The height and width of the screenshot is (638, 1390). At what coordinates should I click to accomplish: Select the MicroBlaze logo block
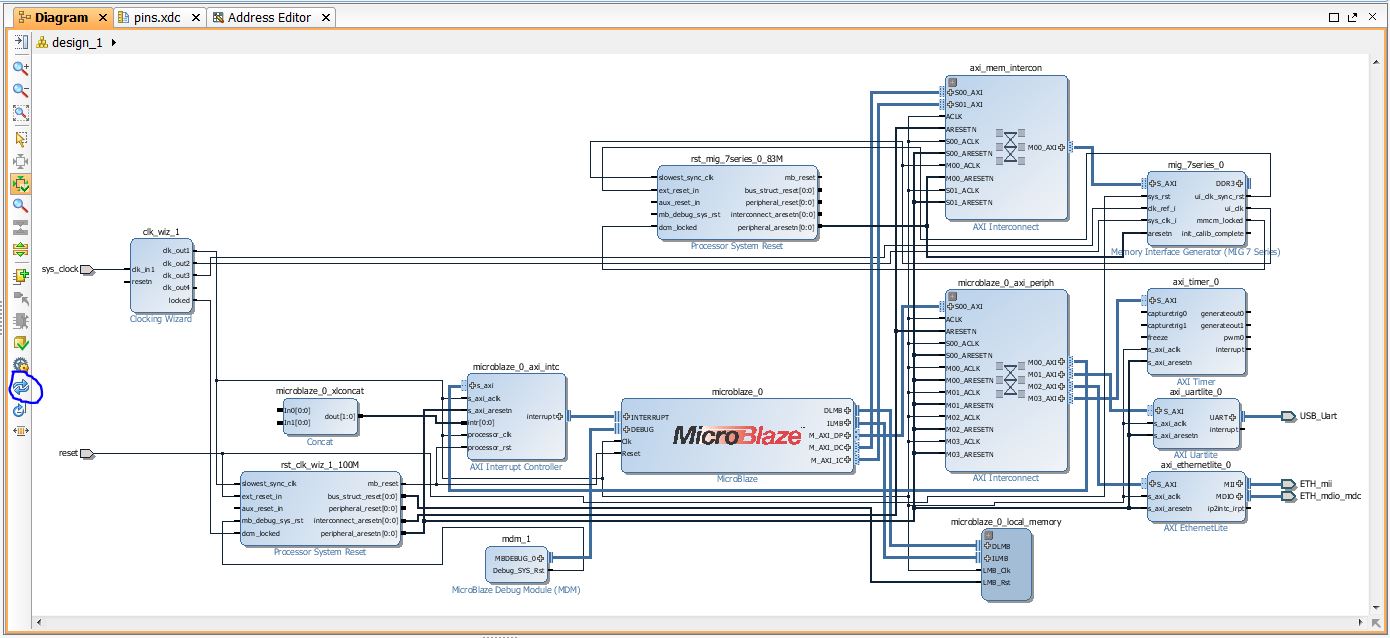(738, 436)
